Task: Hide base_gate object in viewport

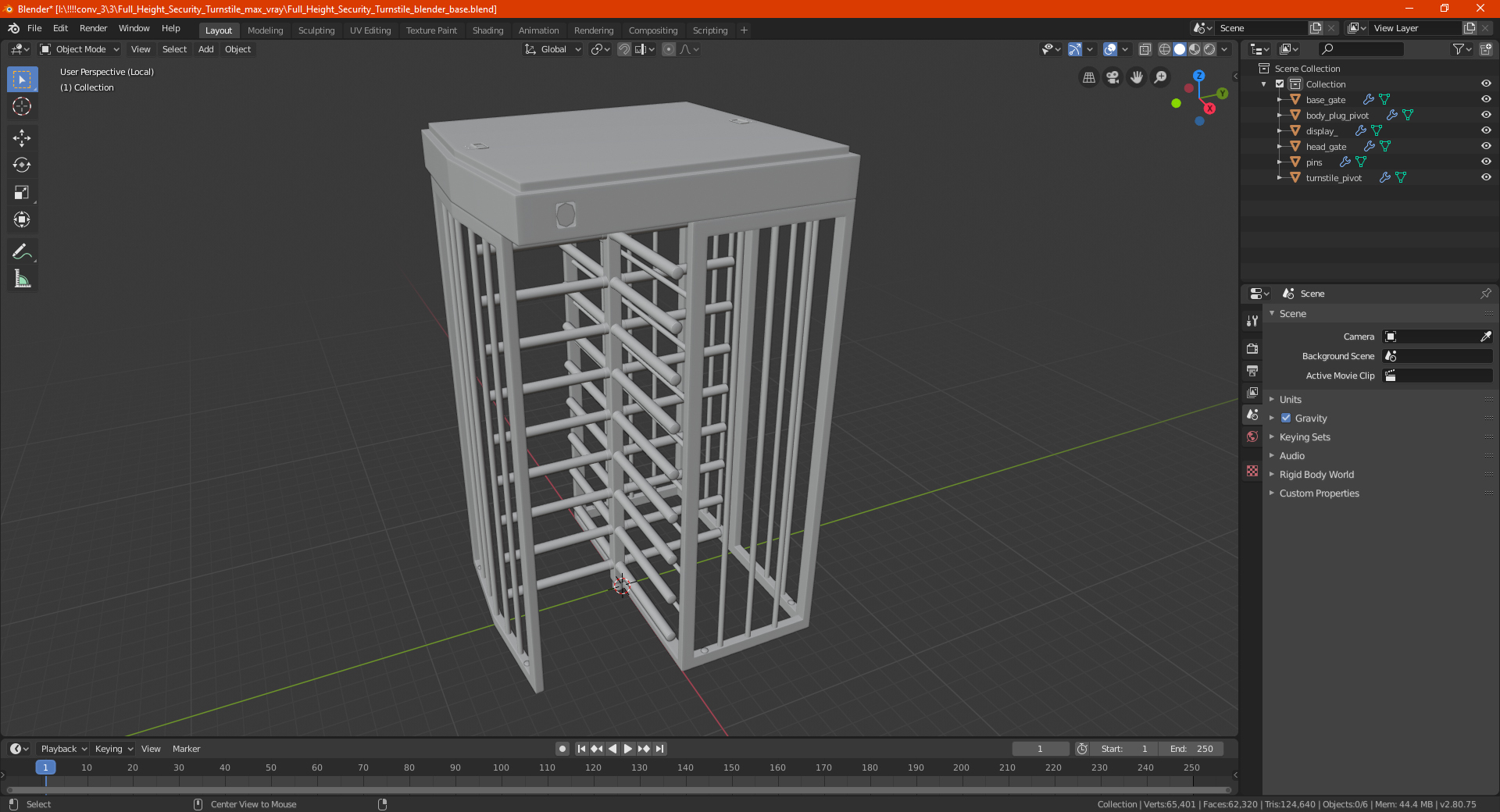Action: click(x=1485, y=100)
